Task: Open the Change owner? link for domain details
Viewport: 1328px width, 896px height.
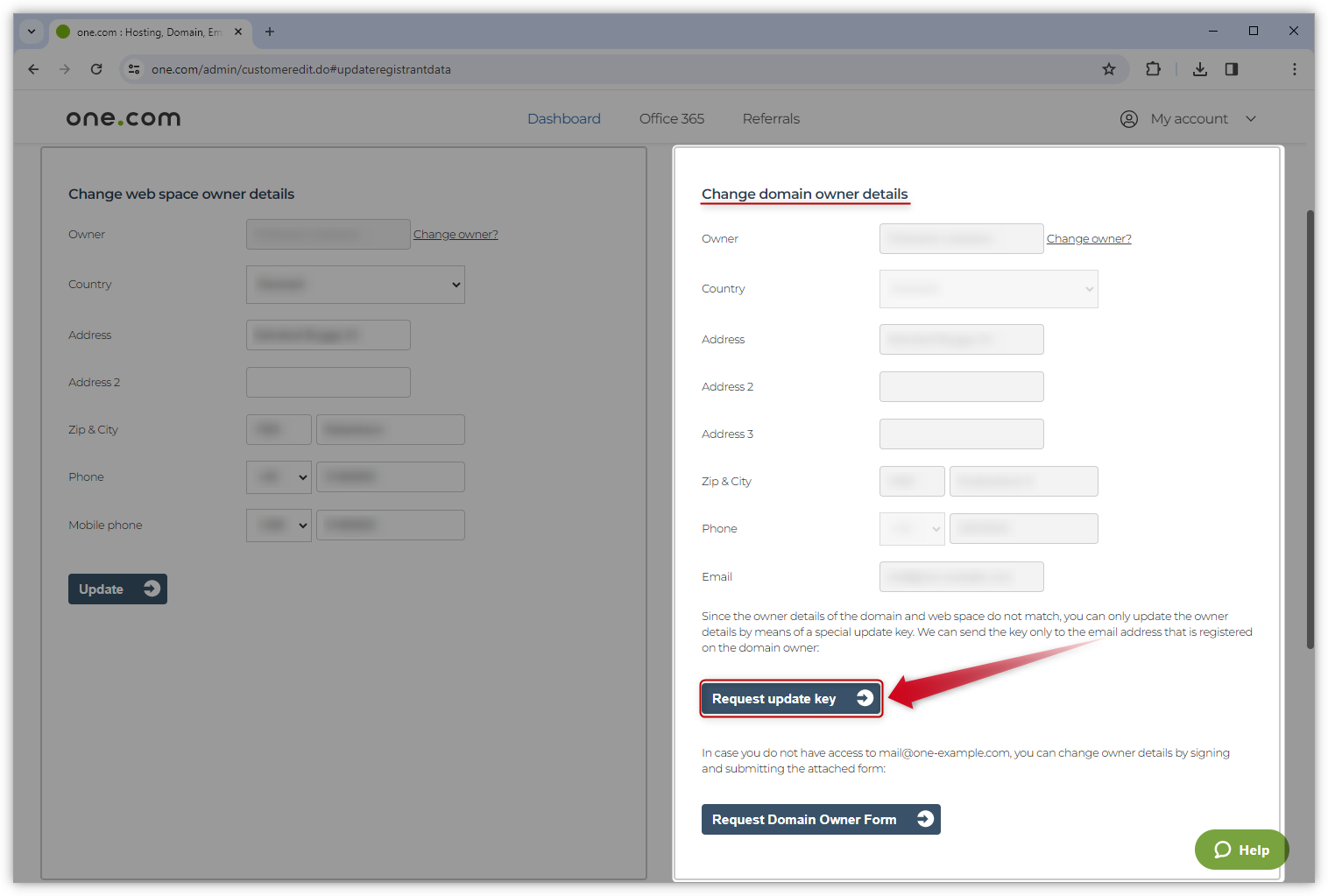Action: [1088, 237]
